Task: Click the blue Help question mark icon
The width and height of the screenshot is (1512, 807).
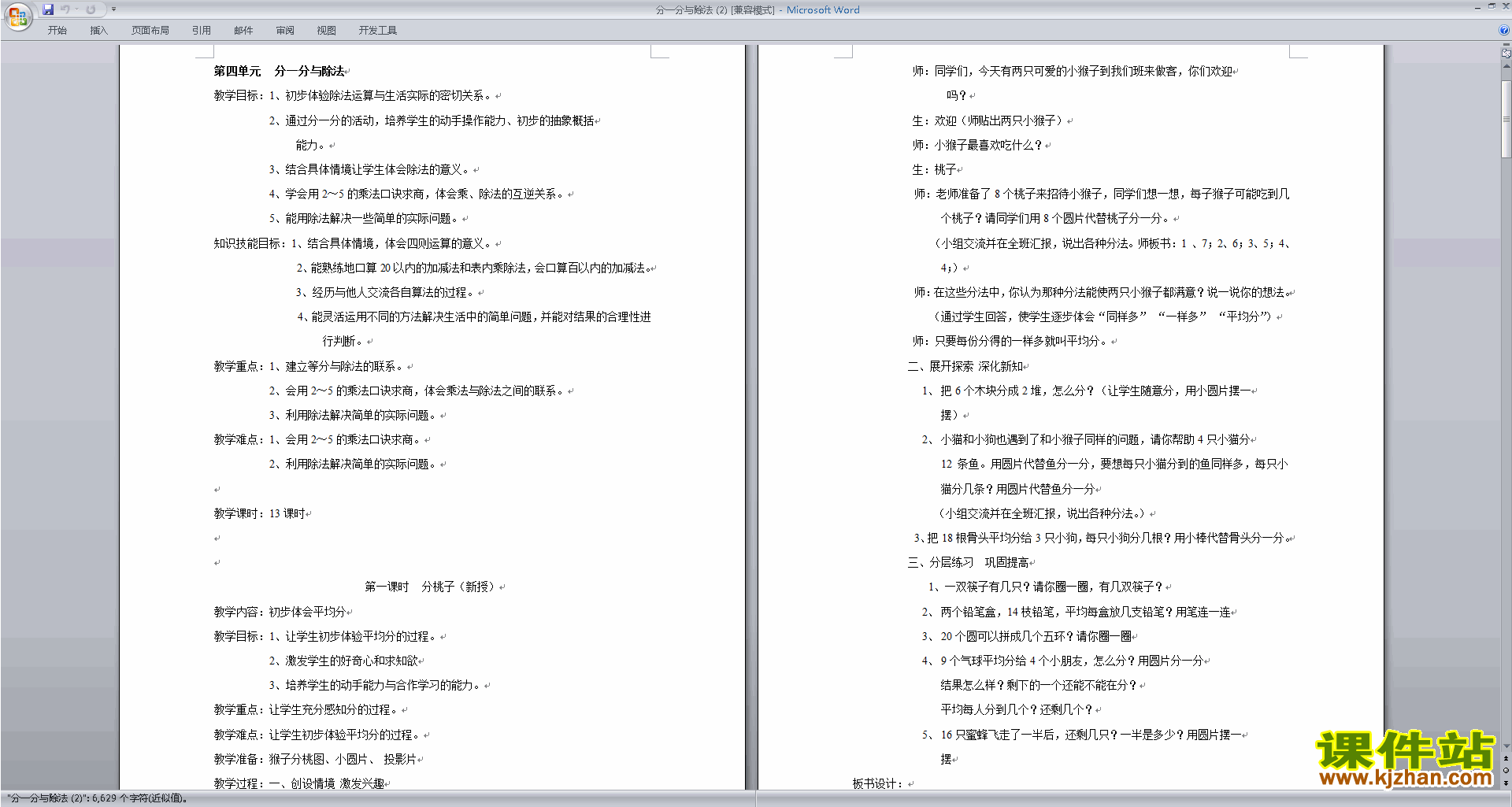Action: (1504, 30)
